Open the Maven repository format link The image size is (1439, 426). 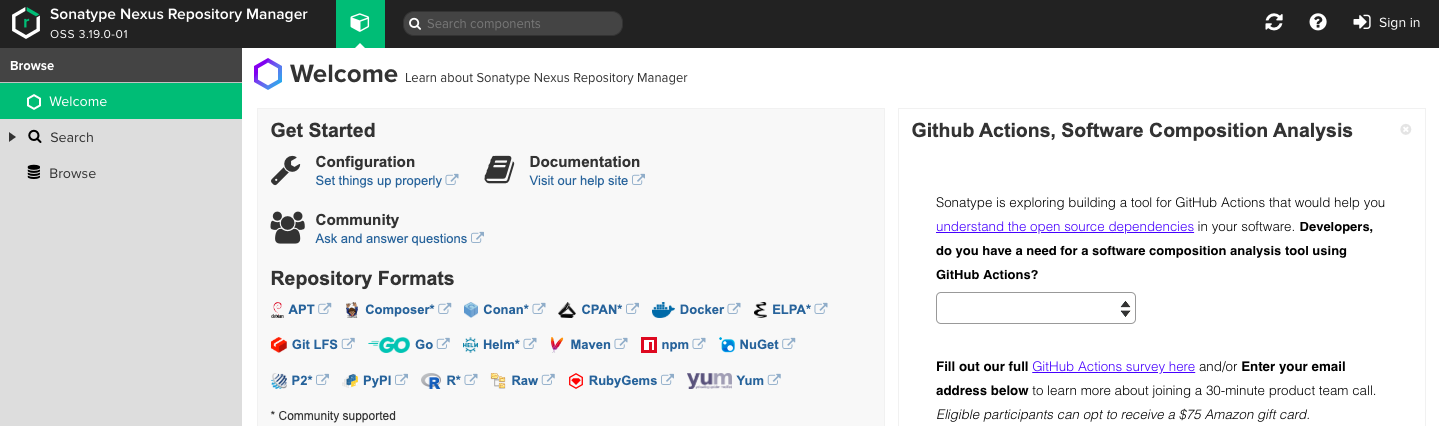590,345
